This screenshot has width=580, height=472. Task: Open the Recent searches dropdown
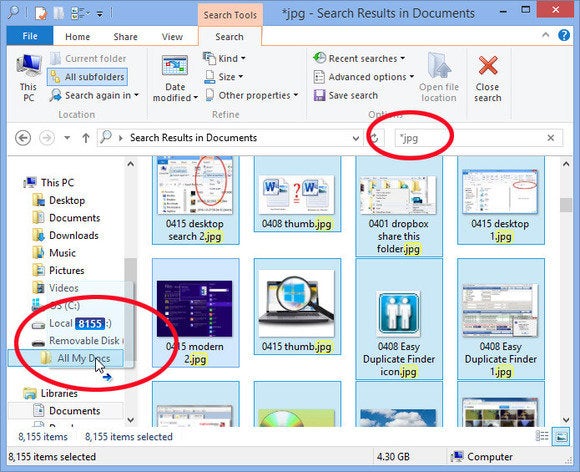point(359,58)
